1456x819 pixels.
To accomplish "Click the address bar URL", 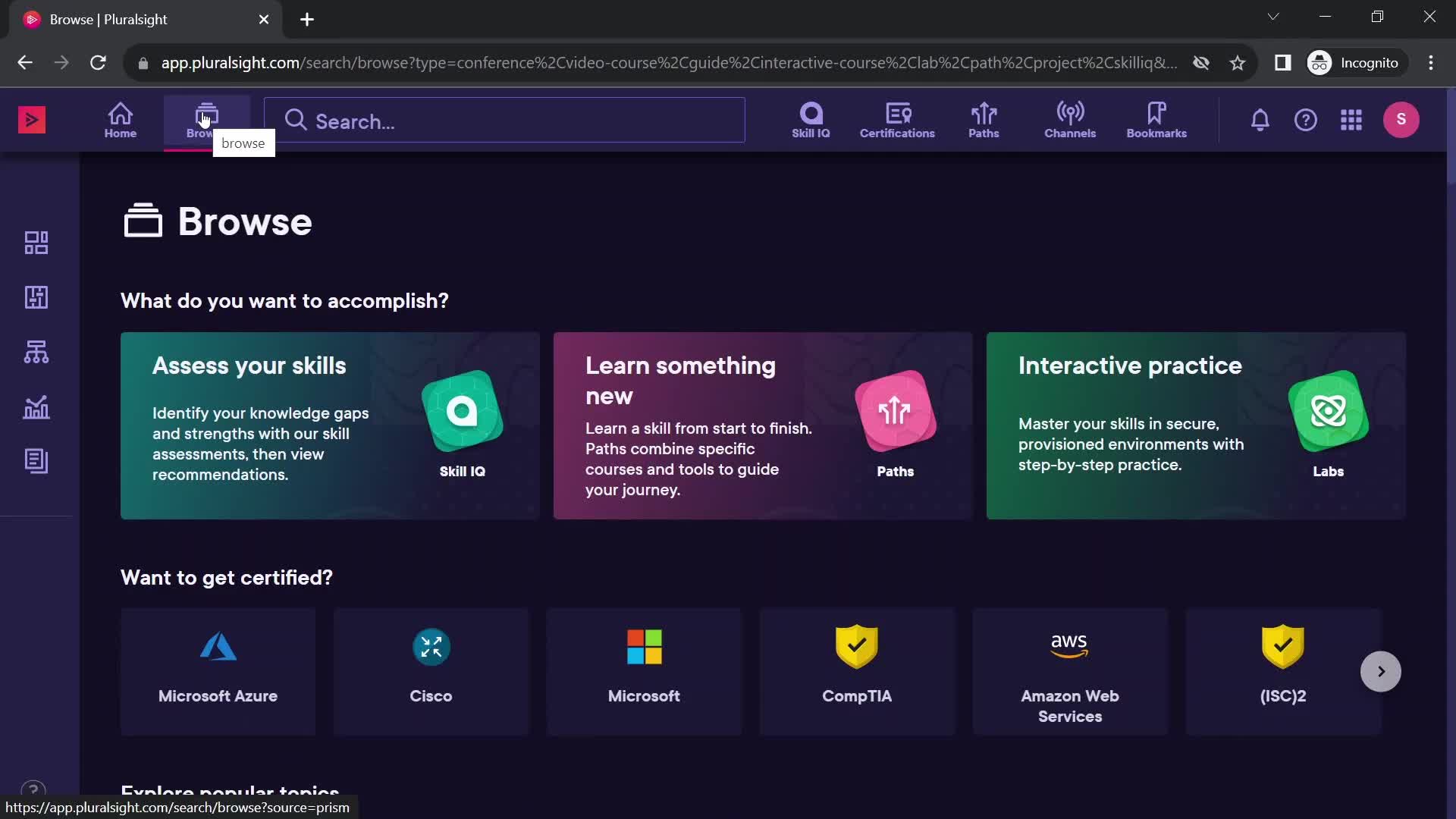I will tap(669, 63).
